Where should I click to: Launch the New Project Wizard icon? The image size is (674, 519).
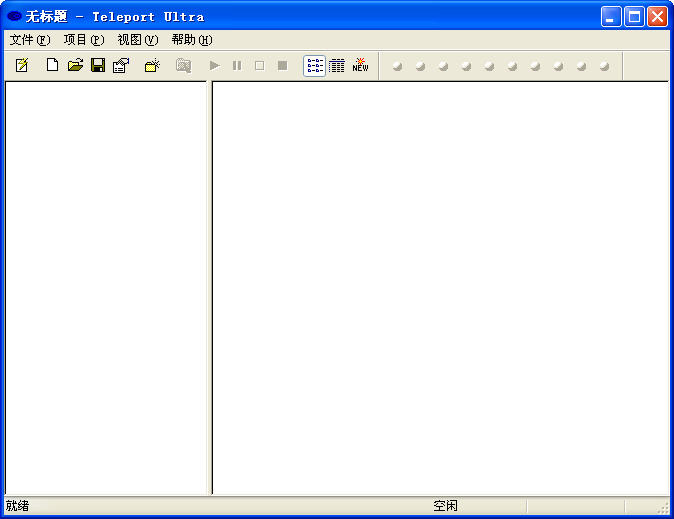pyautogui.click(x=21, y=65)
